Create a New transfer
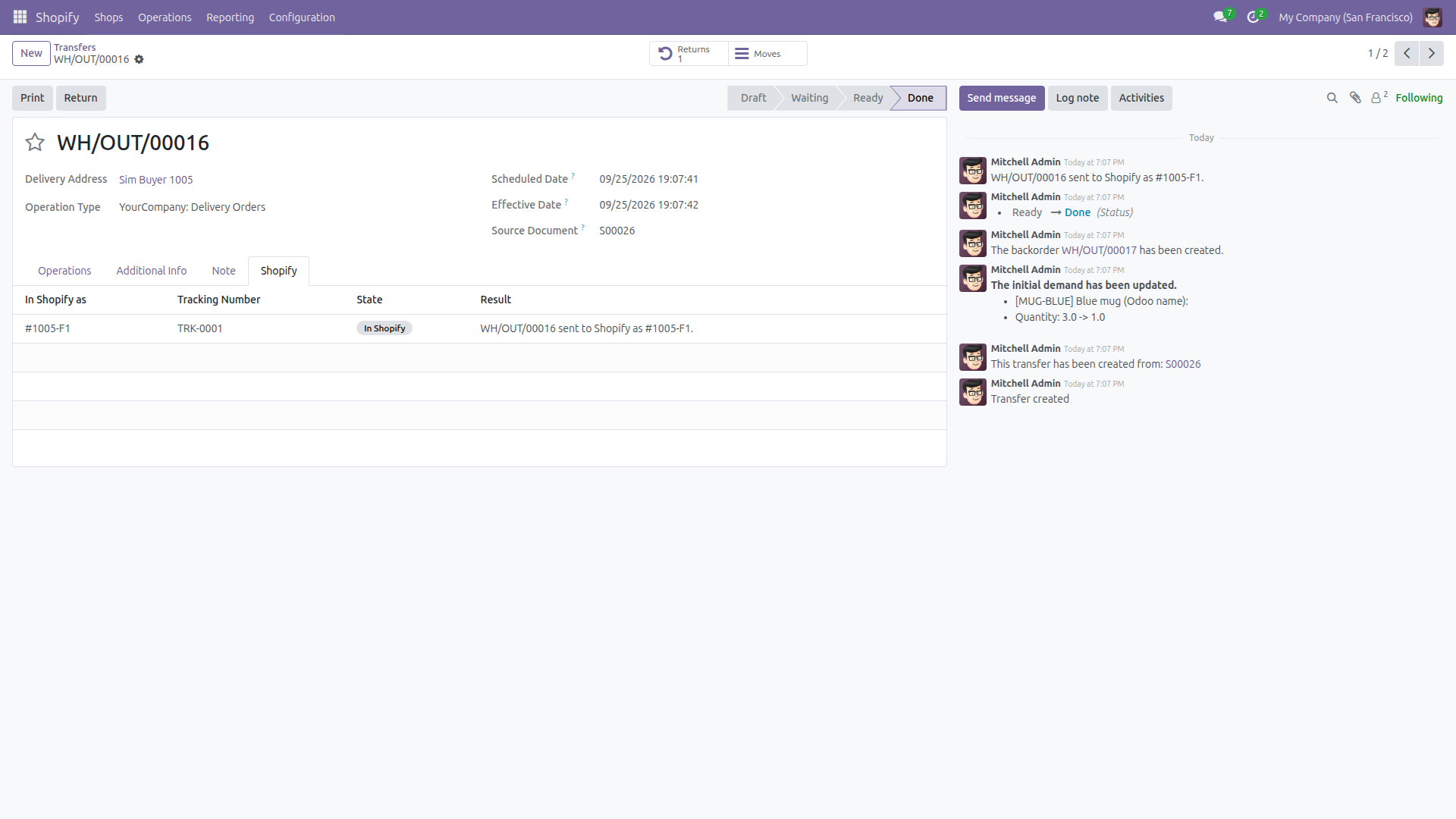The height and width of the screenshot is (819, 1456). [x=31, y=53]
